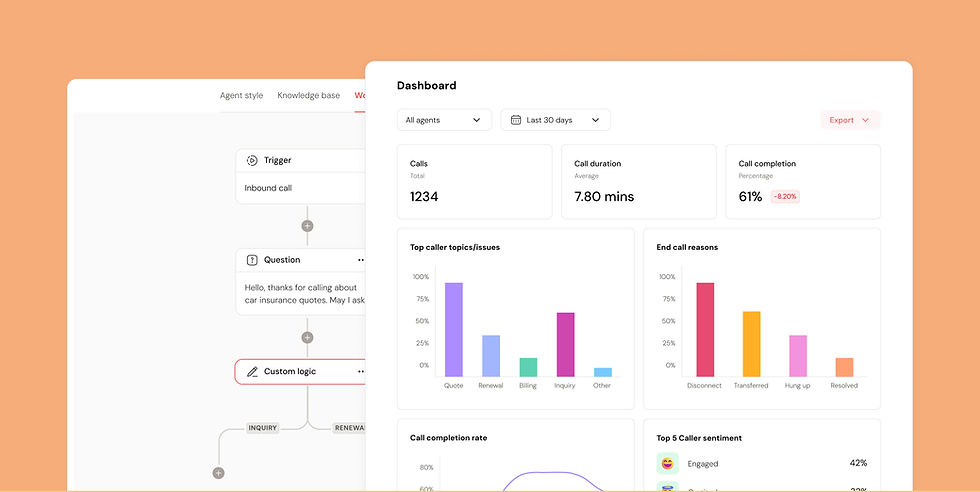Click the Custom logic pencil icon
980x492 pixels.
[252, 372]
